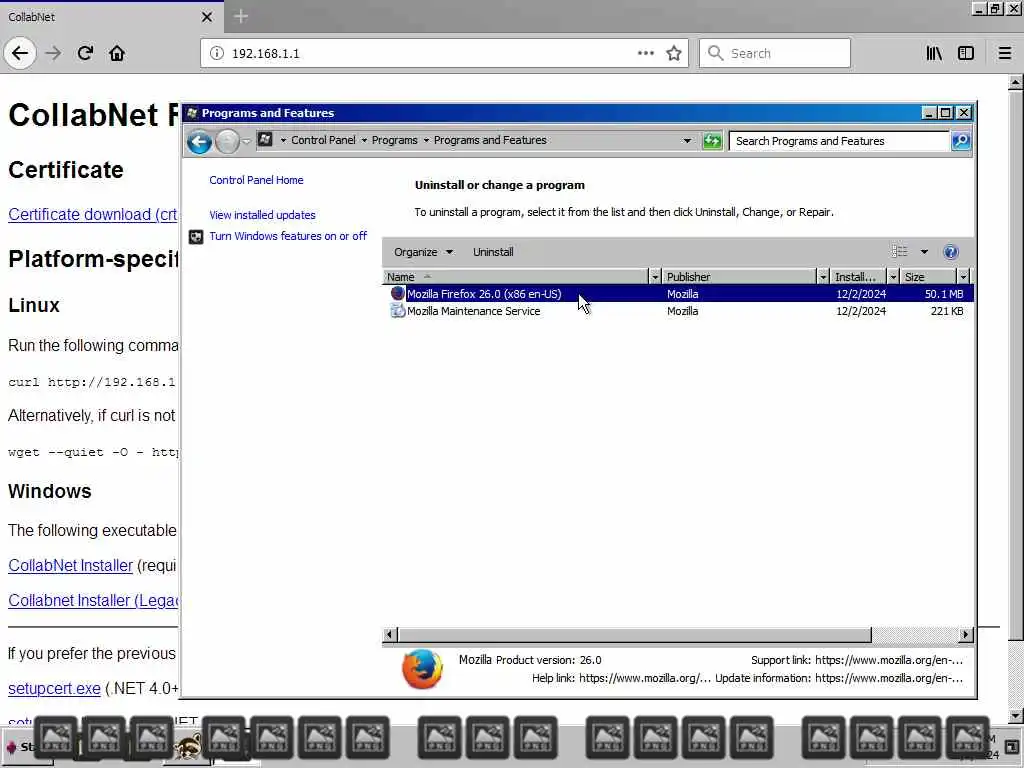Open the Organize menu

423,252
